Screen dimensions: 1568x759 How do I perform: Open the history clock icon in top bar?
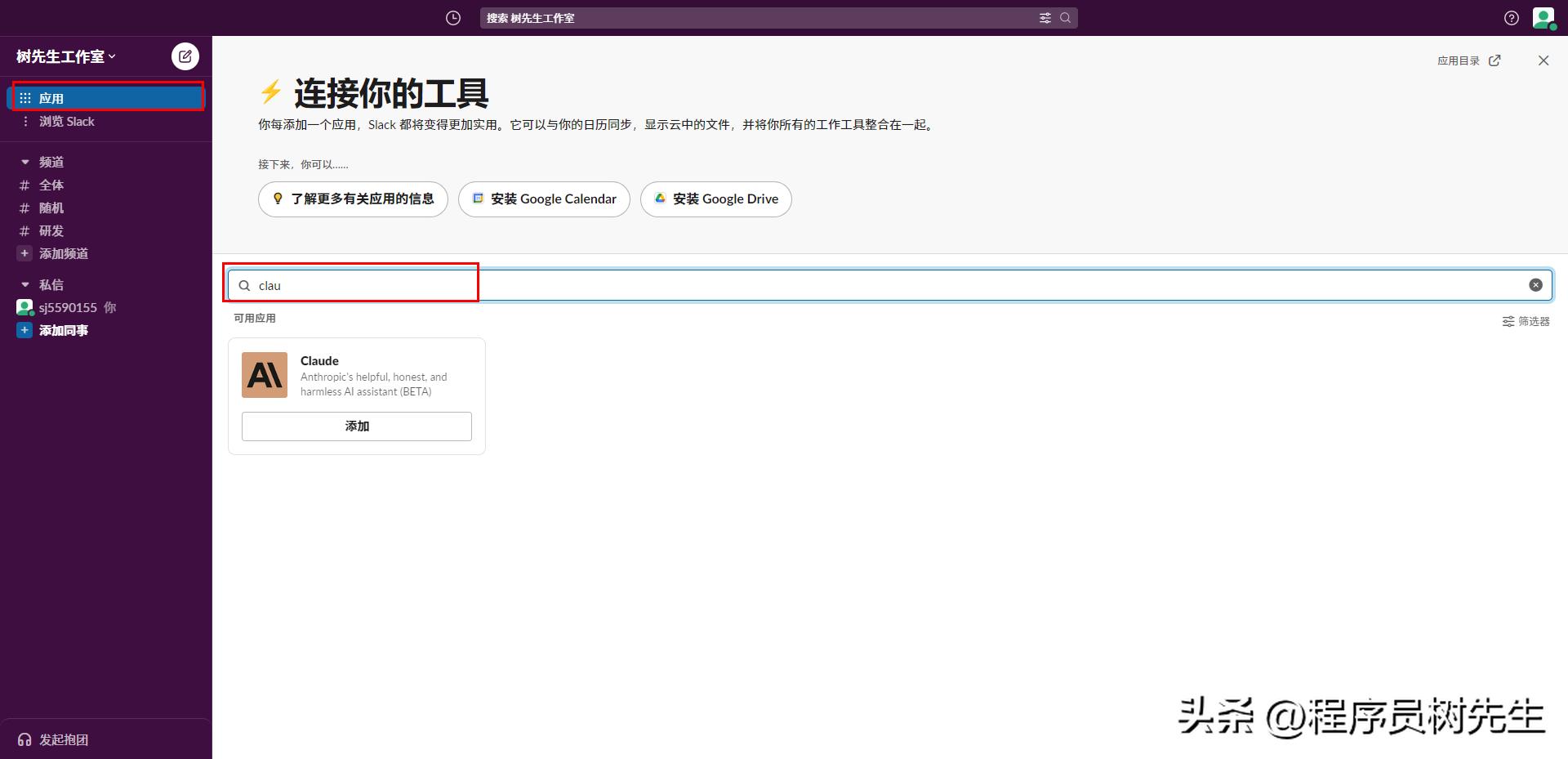point(453,17)
